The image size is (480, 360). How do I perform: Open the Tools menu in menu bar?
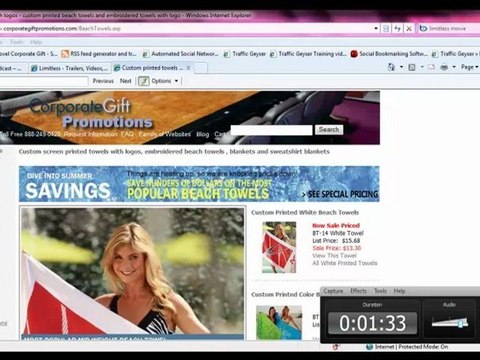point(16,42)
